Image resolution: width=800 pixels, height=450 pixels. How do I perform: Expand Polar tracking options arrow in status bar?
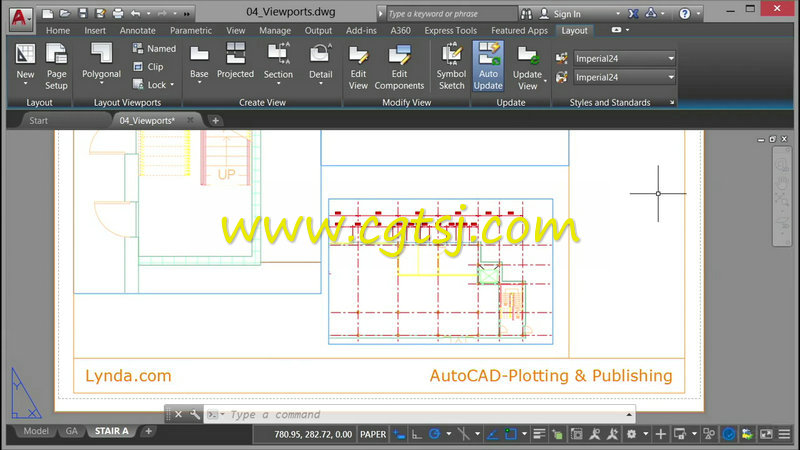point(448,434)
